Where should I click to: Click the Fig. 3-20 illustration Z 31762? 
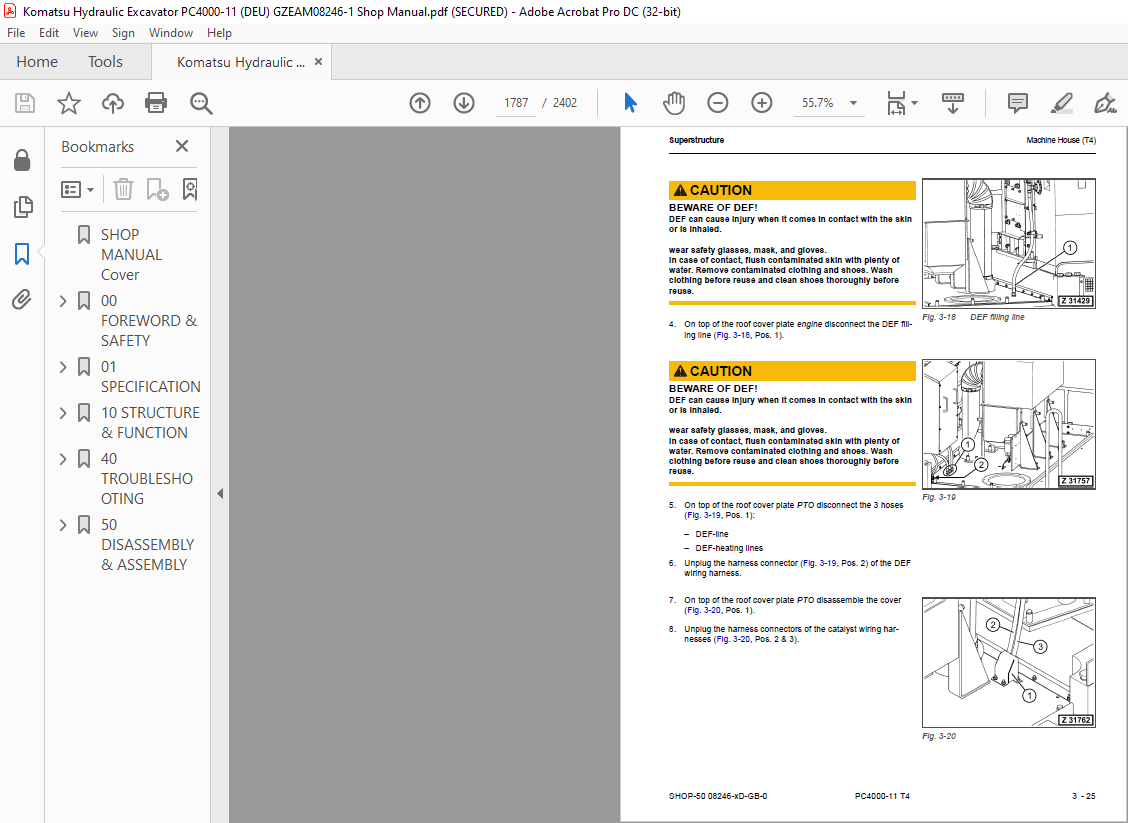pyautogui.click(x=1009, y=663)
